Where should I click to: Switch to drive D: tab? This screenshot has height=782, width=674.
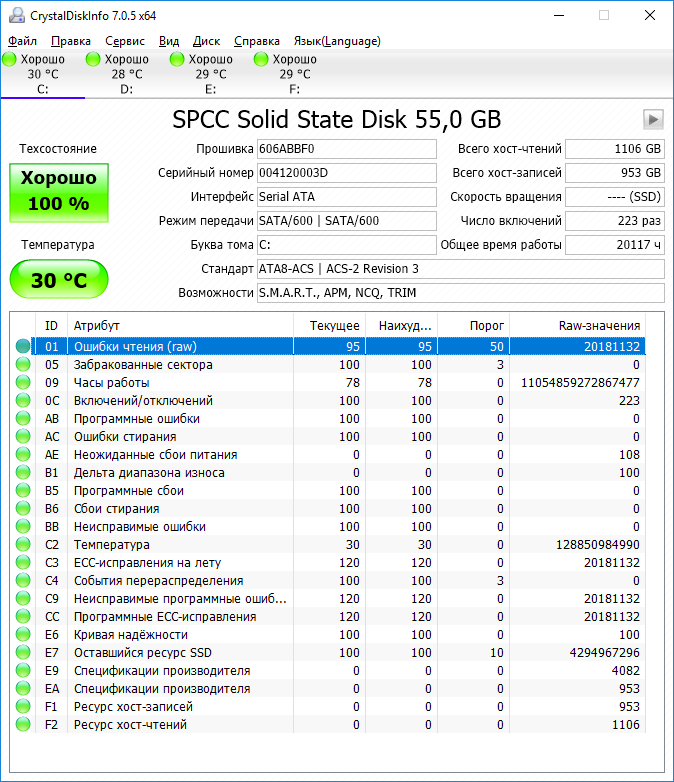[126, 74]
